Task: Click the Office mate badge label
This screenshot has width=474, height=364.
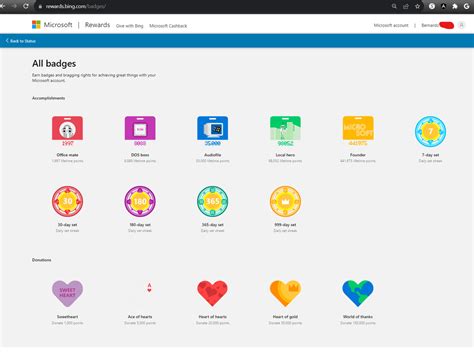Action: click(x=67, y=155)
